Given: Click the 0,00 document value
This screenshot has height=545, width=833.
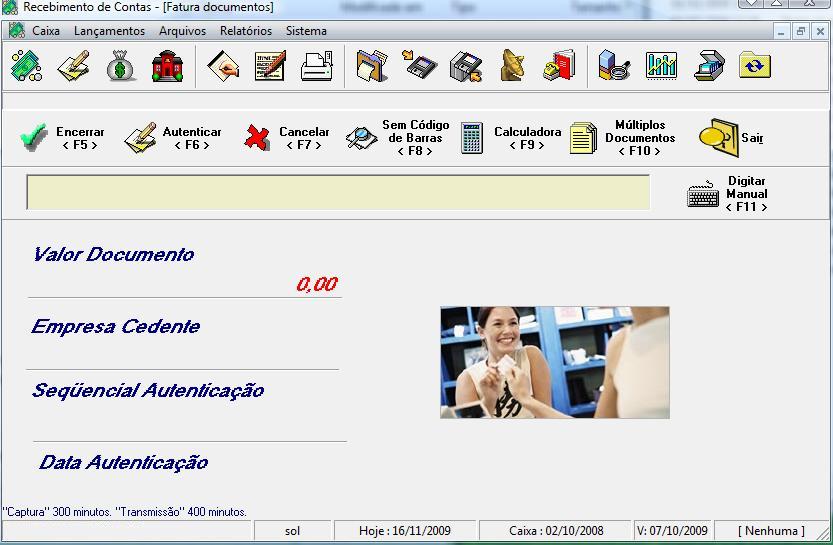Looking at the screenshot, I should tap(317, 284).
